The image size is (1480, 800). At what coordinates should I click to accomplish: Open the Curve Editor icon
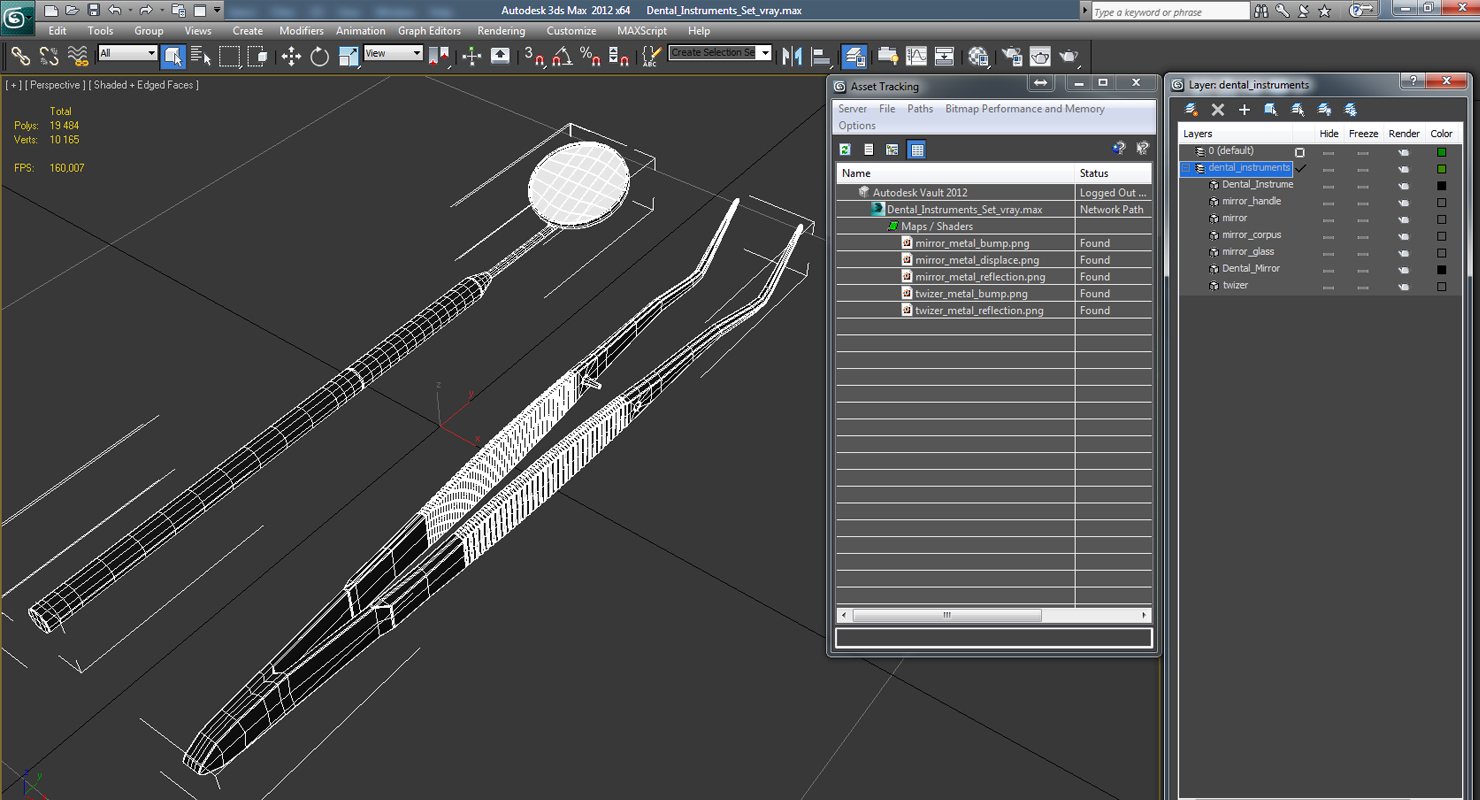tap(916, 56)
